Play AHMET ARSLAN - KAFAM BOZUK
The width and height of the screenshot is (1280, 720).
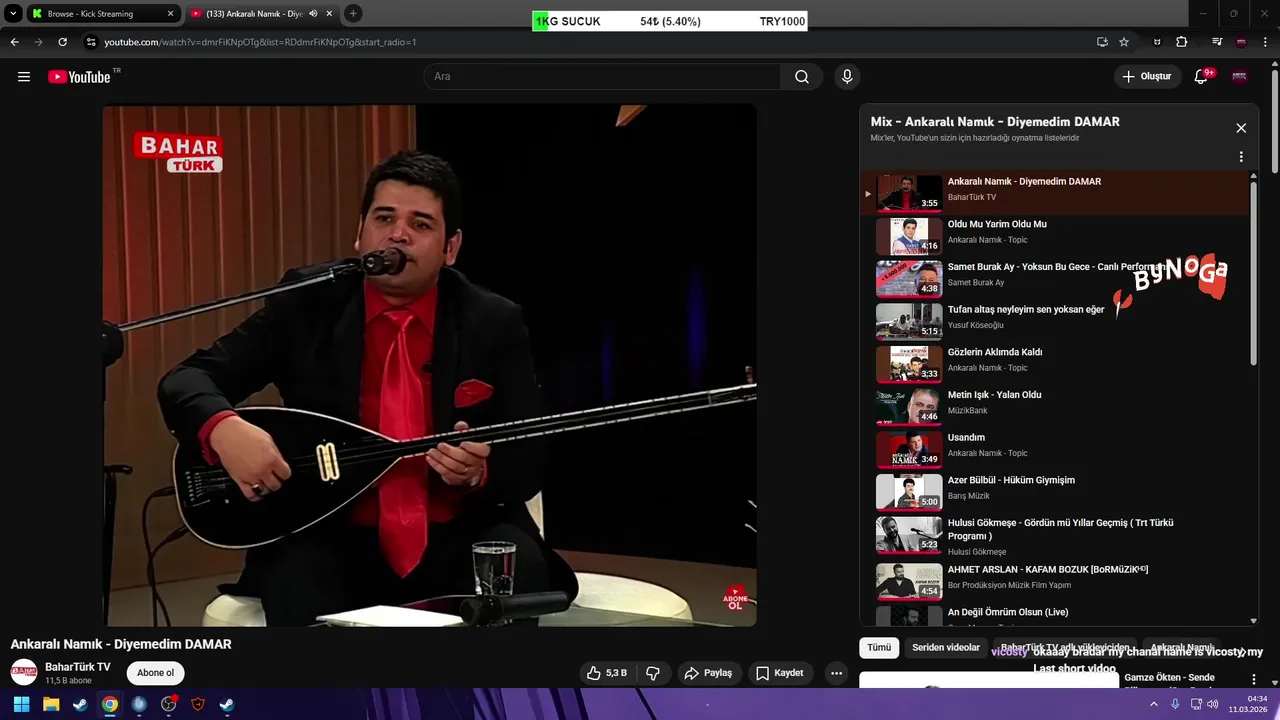pos(1055,581)
